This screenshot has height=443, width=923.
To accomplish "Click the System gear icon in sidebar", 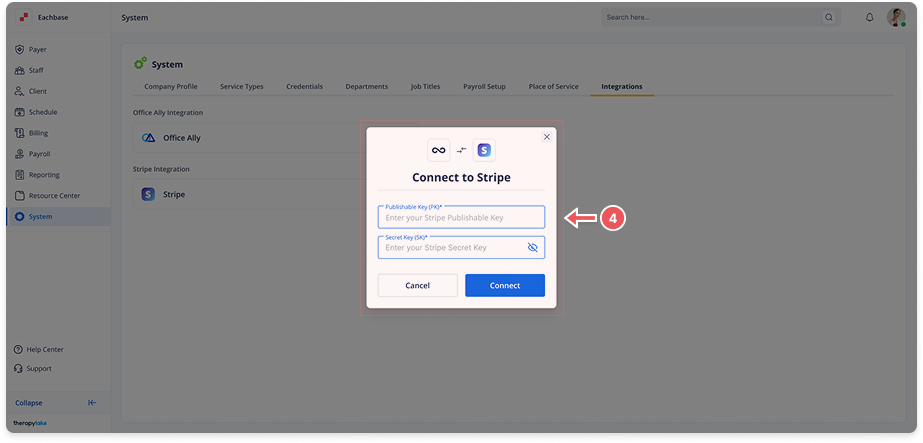I will [19, 216].
